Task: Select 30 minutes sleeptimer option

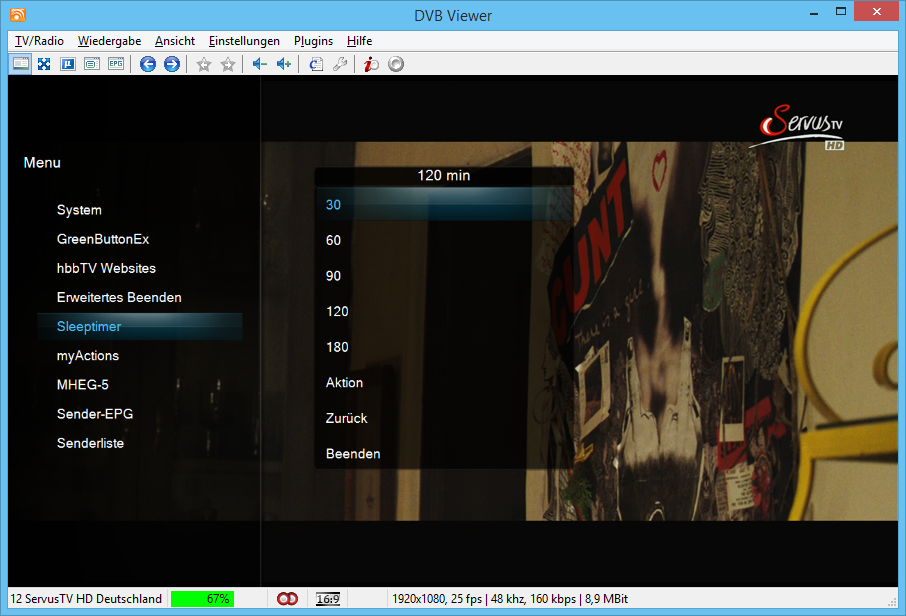Action: (334, 205)
